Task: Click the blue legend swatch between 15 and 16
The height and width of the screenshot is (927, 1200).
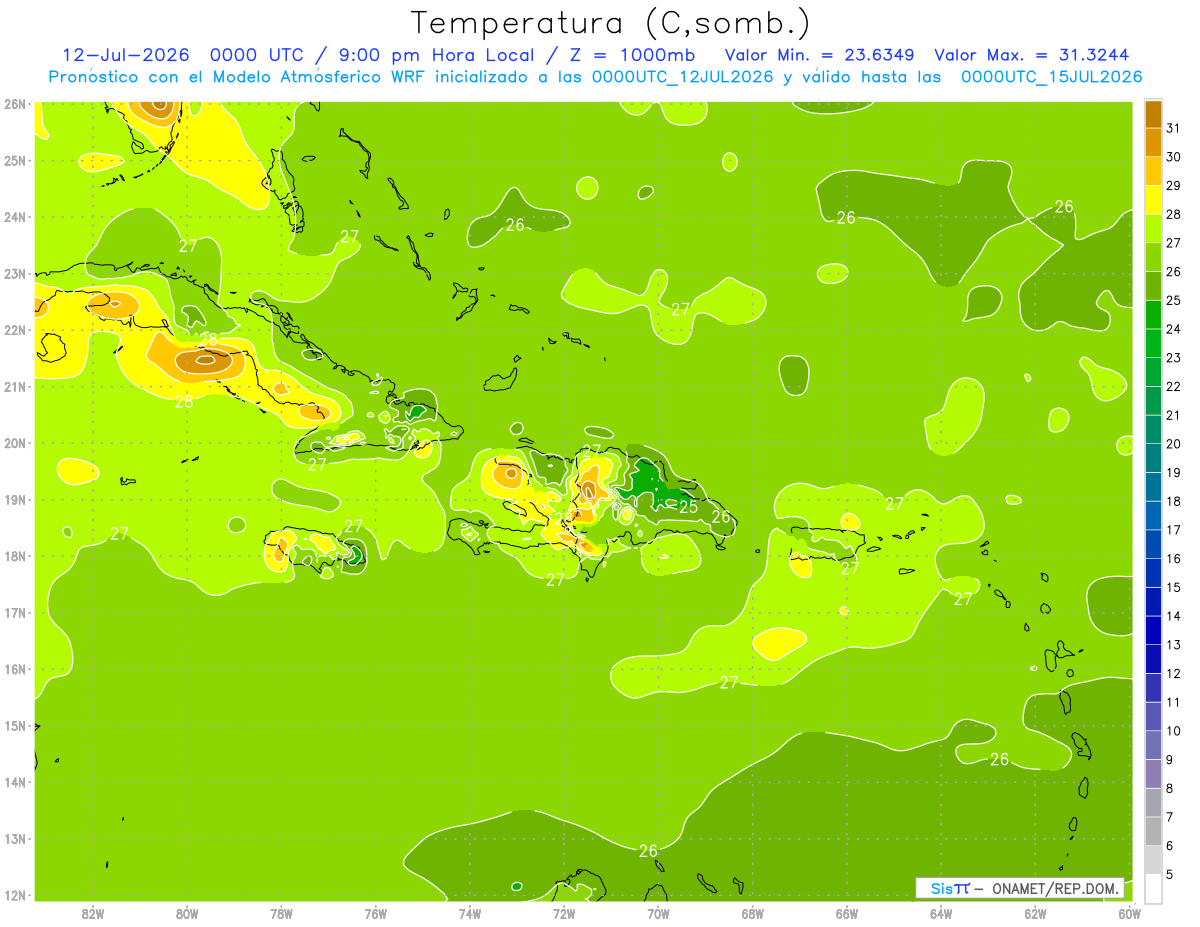Action: pyautogui.click(x=1153, y=573)
